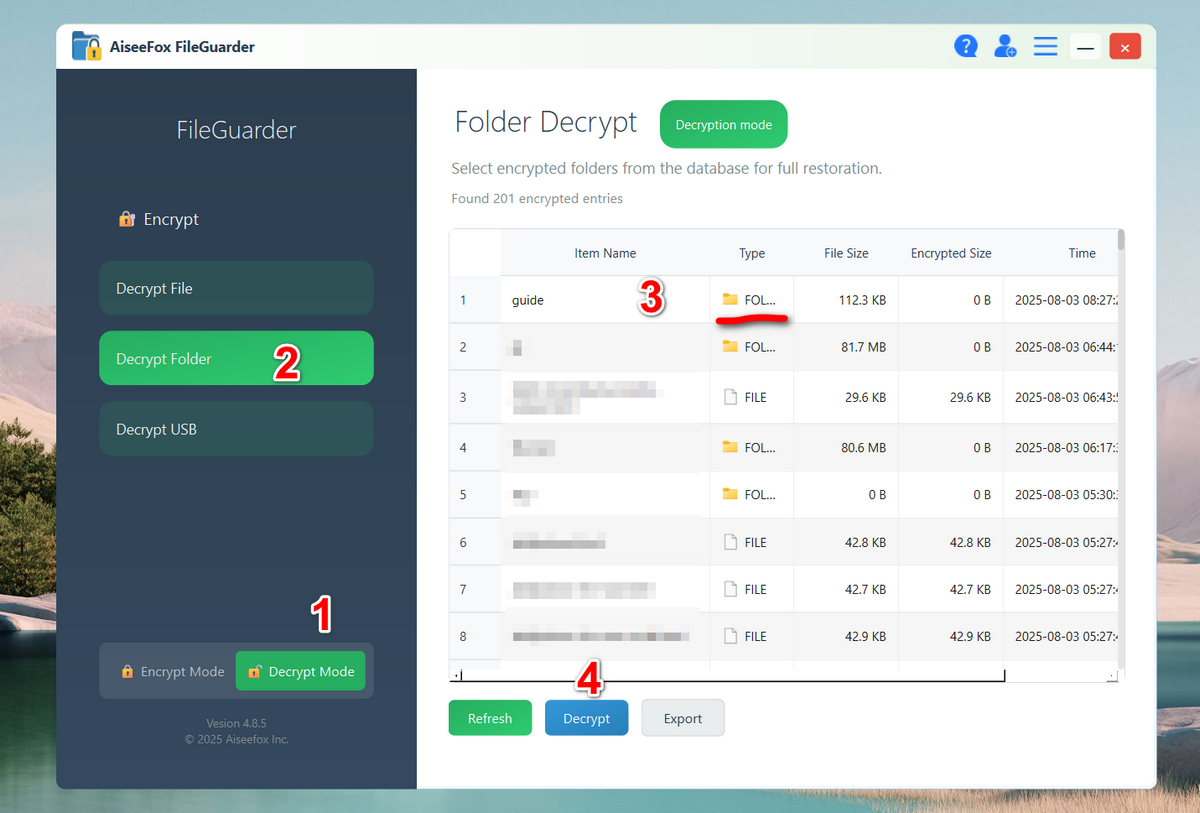Viewport: 1200px width, 813px height.
Task: Click the AiseeFox FileGuarder logo icon
Action: coord(86,45)
